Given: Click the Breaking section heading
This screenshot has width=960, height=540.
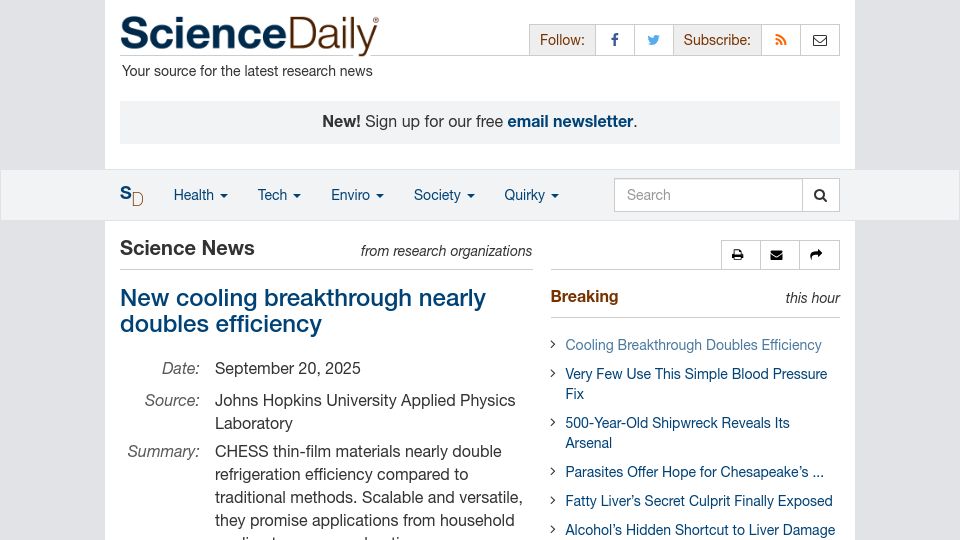Looking at the screenshot, I should pos(584,297).
